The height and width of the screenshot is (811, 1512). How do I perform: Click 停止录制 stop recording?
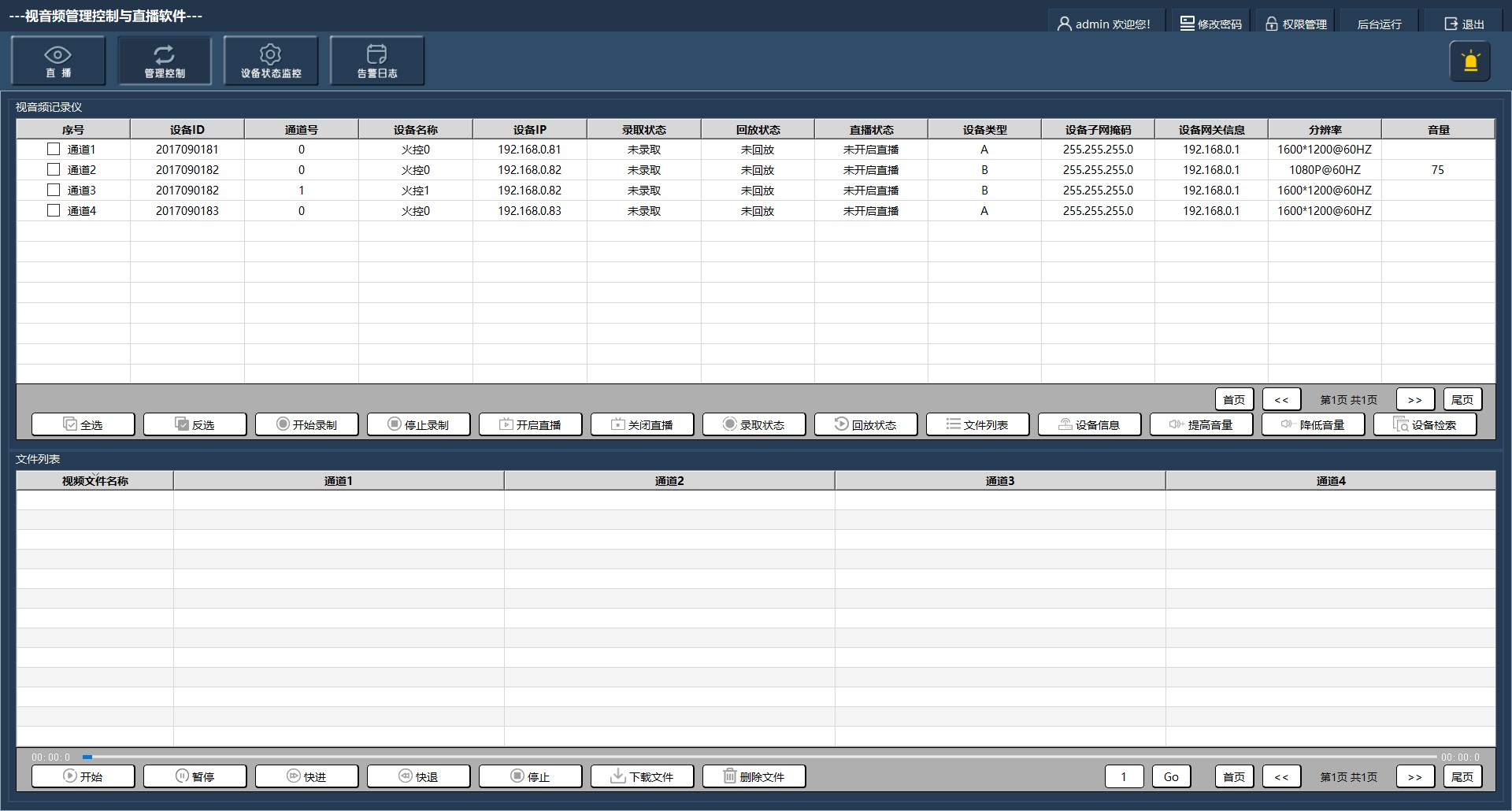(419, 424)
